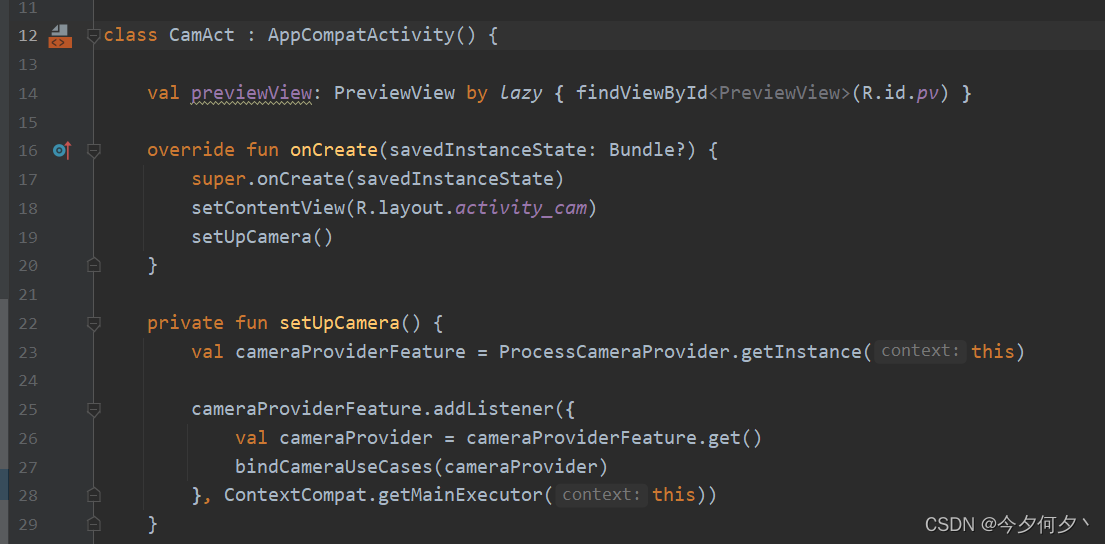Click the private keyword on line 22
Viewport: 1105px width, 544px height.
click(185, 323)
